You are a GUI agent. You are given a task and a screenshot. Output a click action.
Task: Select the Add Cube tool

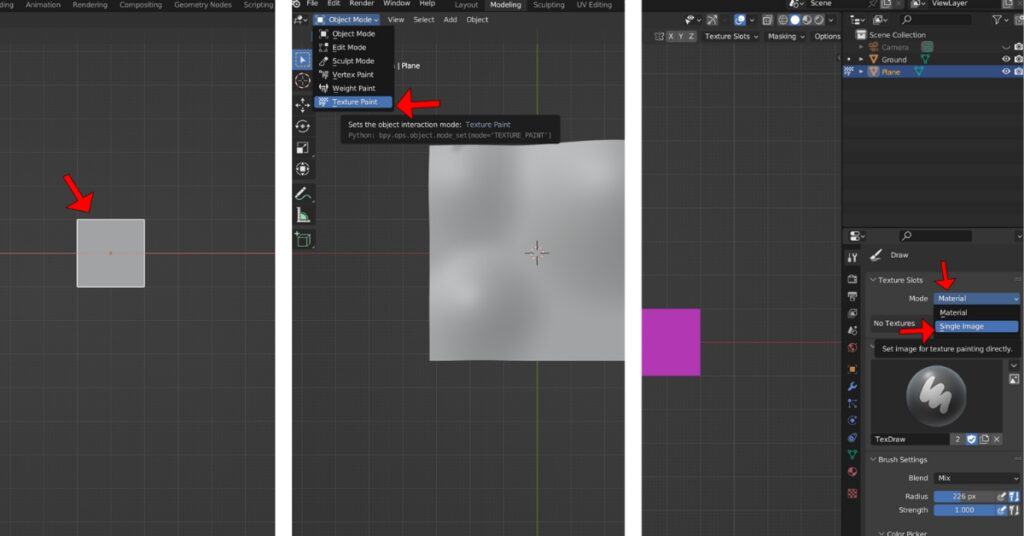pyautogui.click(x=302, y=239)
